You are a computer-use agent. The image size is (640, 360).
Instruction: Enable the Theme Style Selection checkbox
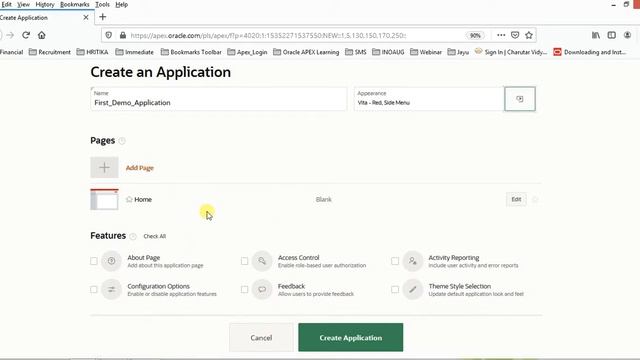coord(395,289)
